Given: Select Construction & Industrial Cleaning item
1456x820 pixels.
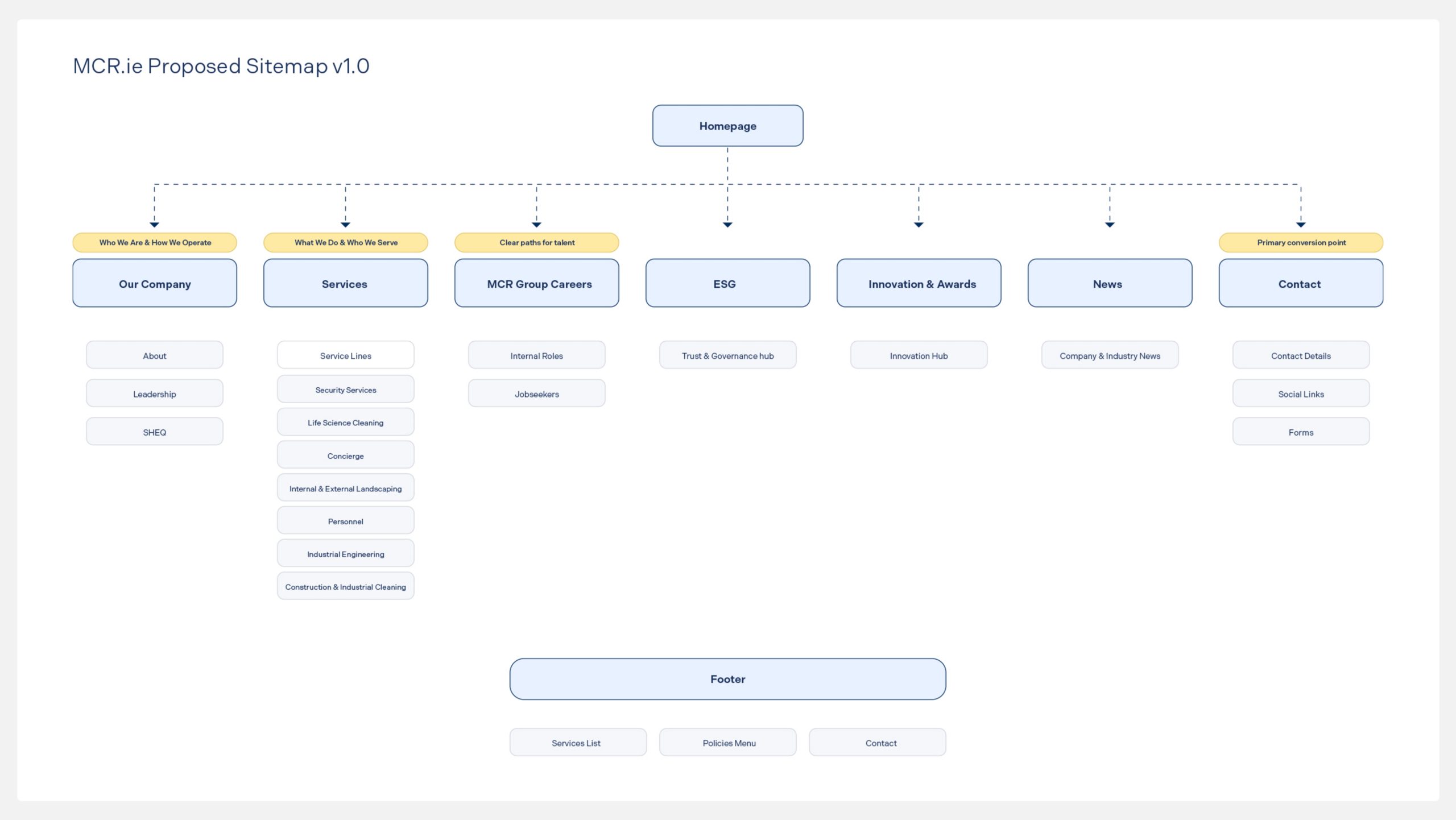Looking at the screenshot, I should point(345,586).
